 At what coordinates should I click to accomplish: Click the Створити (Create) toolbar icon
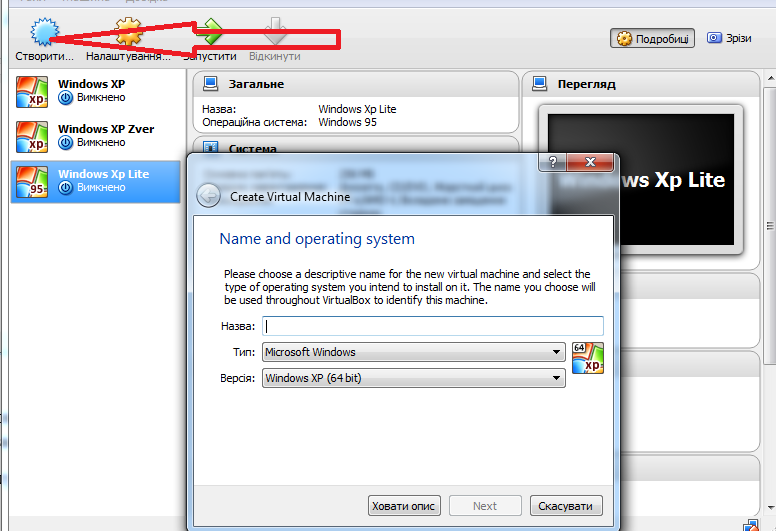[45, 32]
